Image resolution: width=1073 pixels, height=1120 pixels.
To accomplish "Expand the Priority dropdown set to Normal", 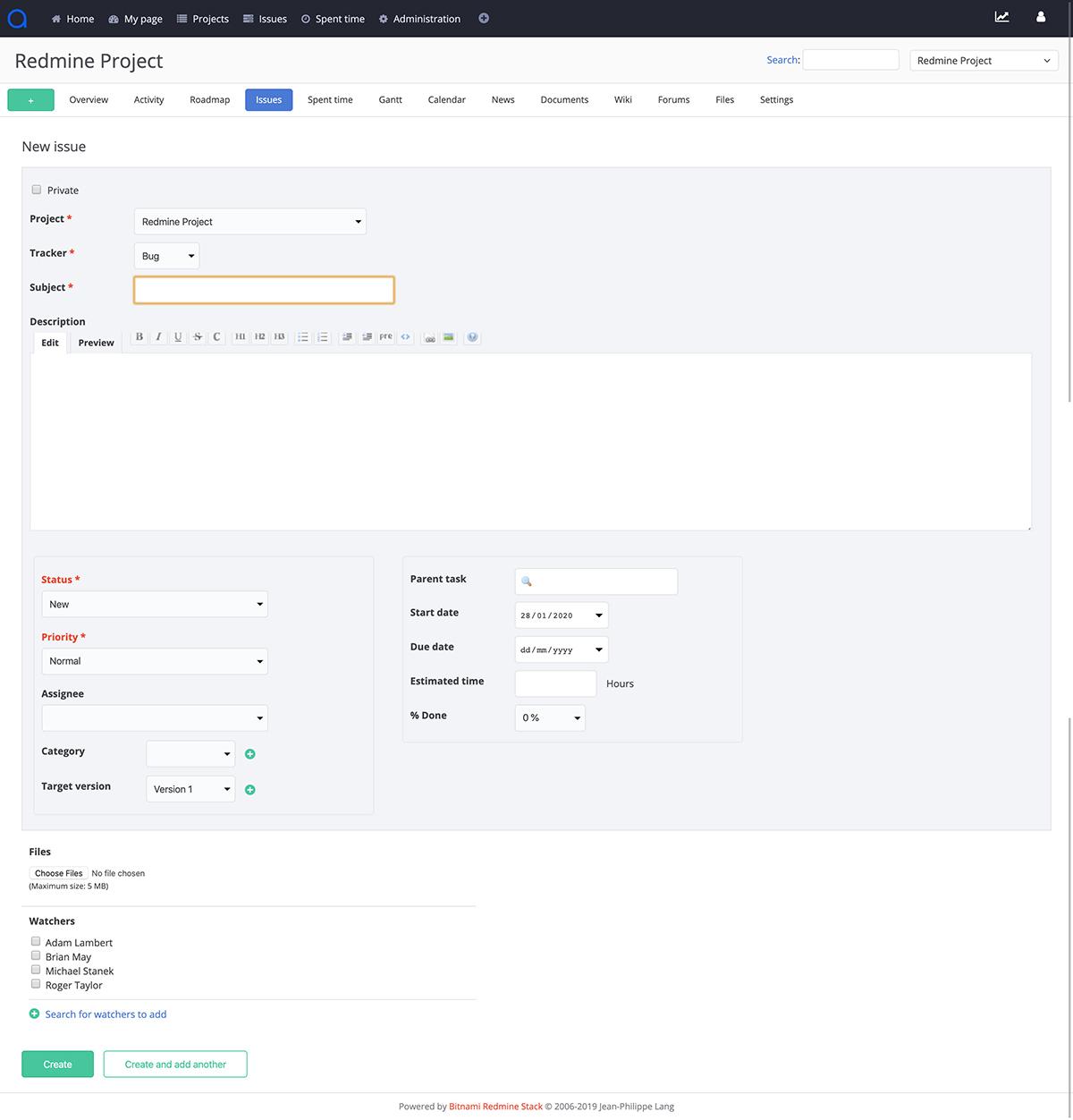I will [x=155, y=661].
